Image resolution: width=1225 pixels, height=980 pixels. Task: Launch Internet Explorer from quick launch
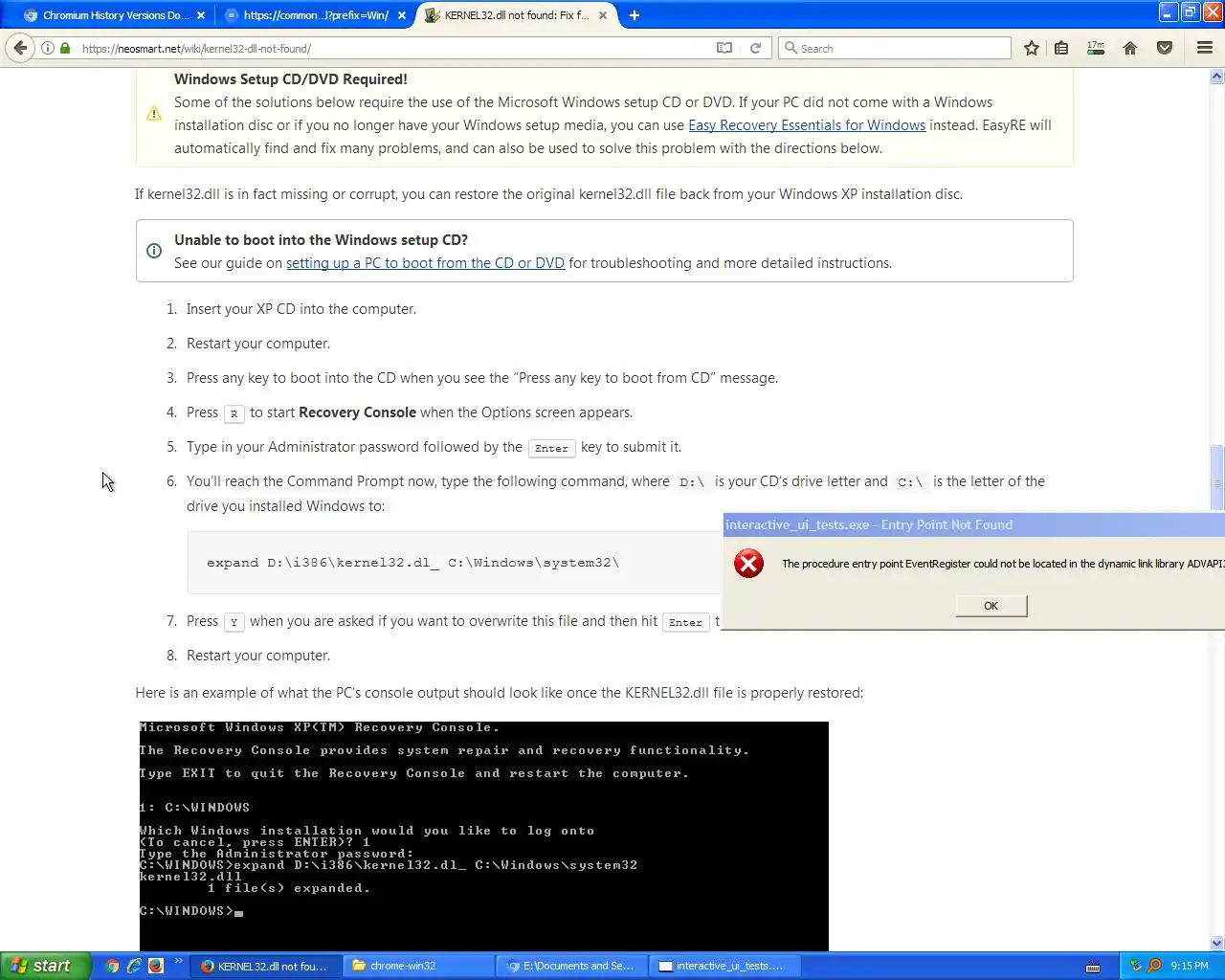pos(134,966)
